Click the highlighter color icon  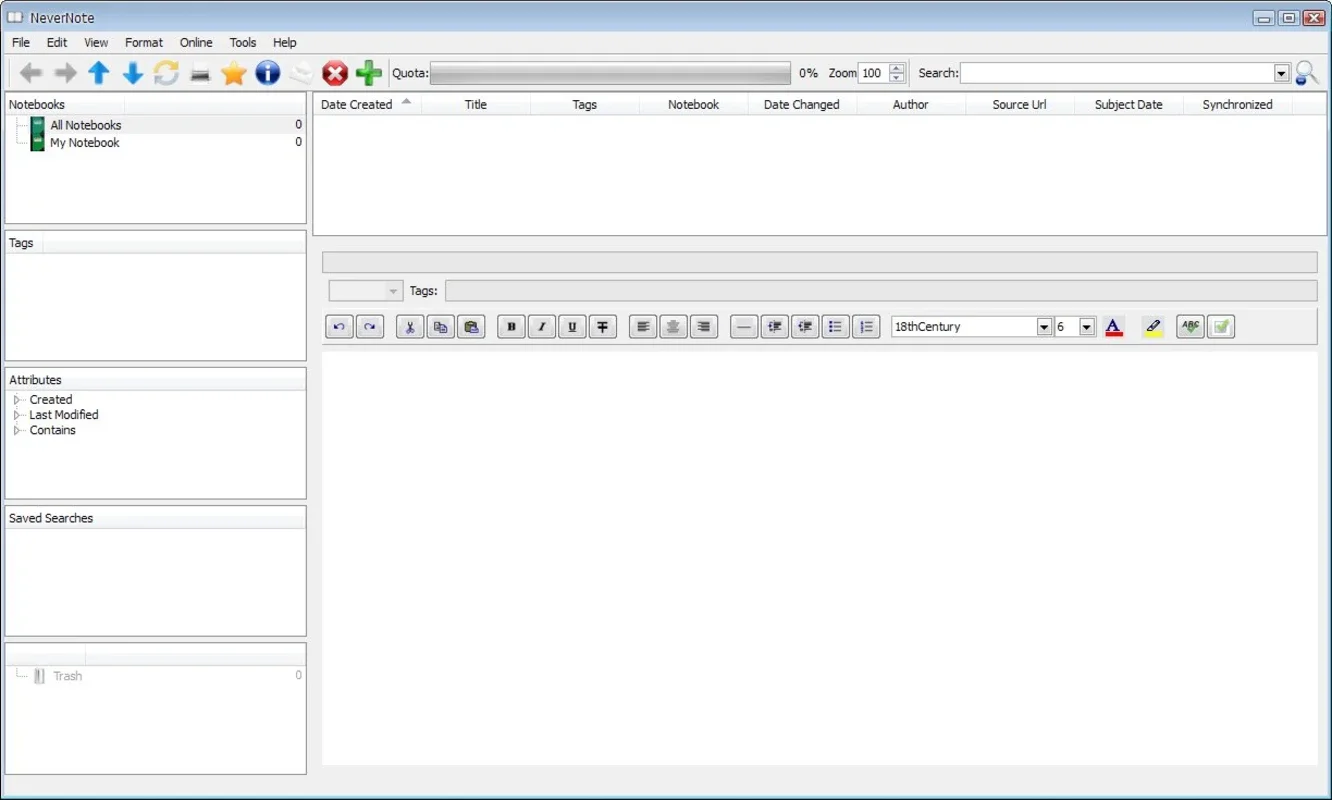(x=1152, y=327)
